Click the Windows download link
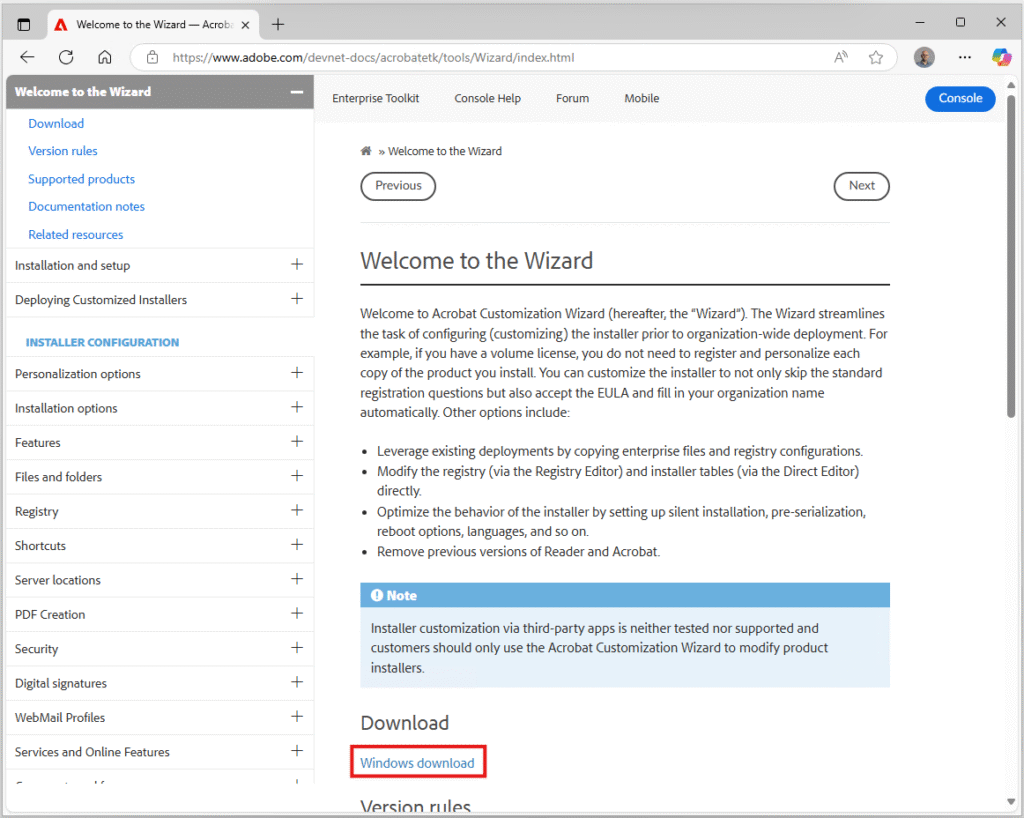The height and width of the screenshot is (818, 1024). click(x=417, y=763)
